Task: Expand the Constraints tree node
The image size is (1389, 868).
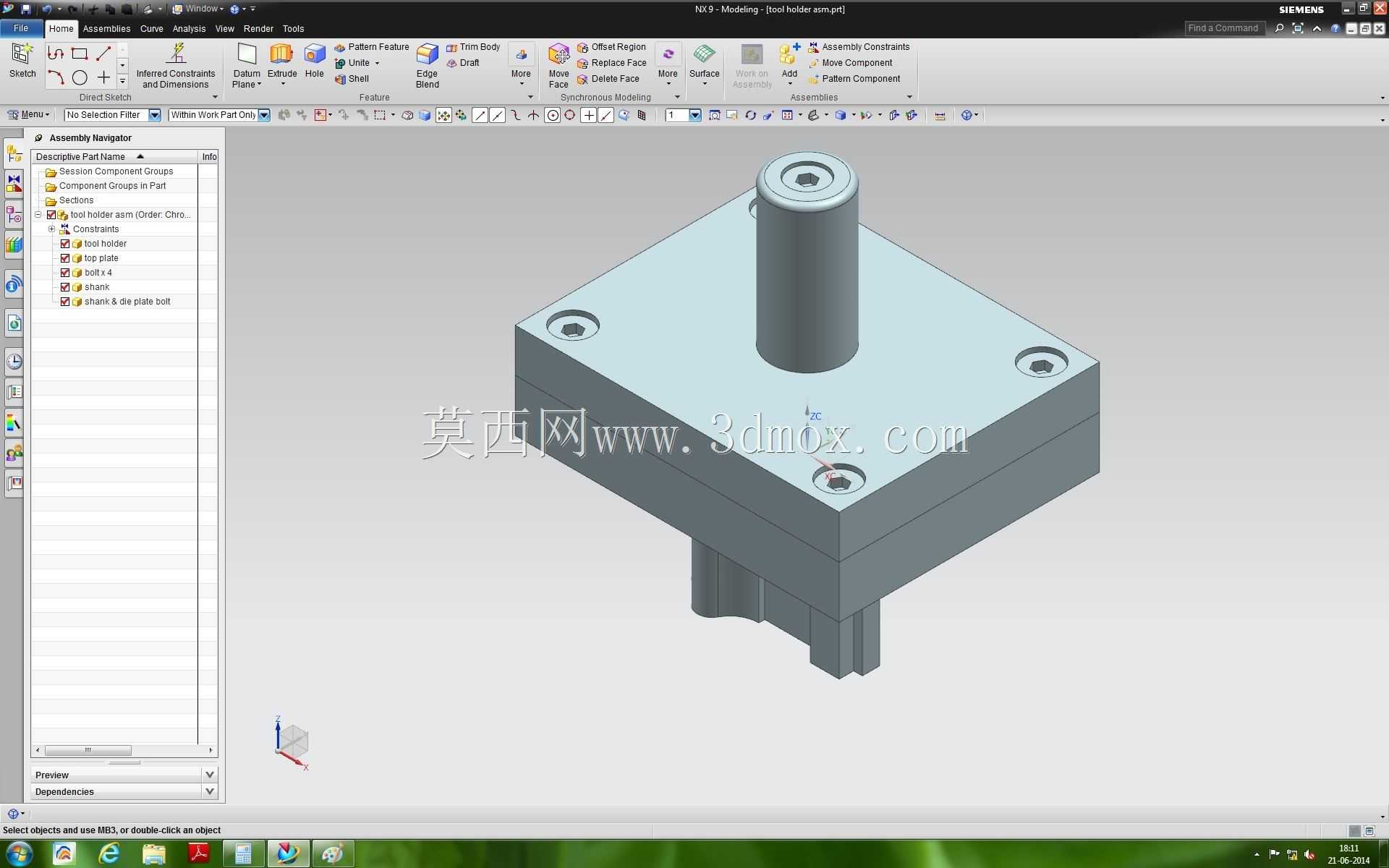Action: [x=51, y=229]
